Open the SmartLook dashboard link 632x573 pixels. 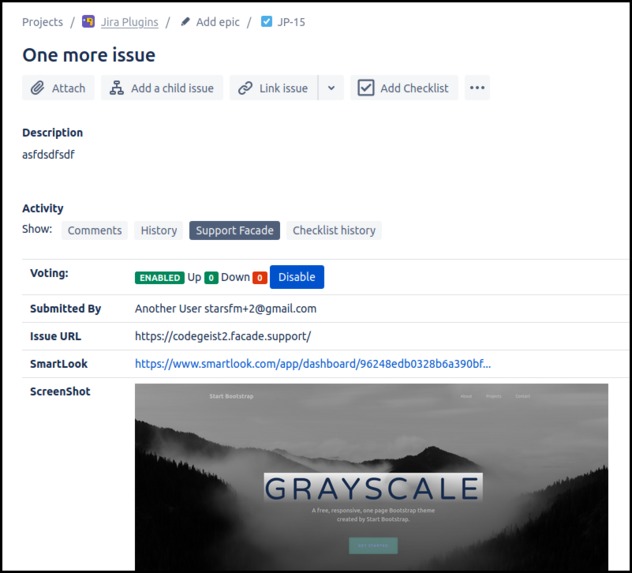313,364
